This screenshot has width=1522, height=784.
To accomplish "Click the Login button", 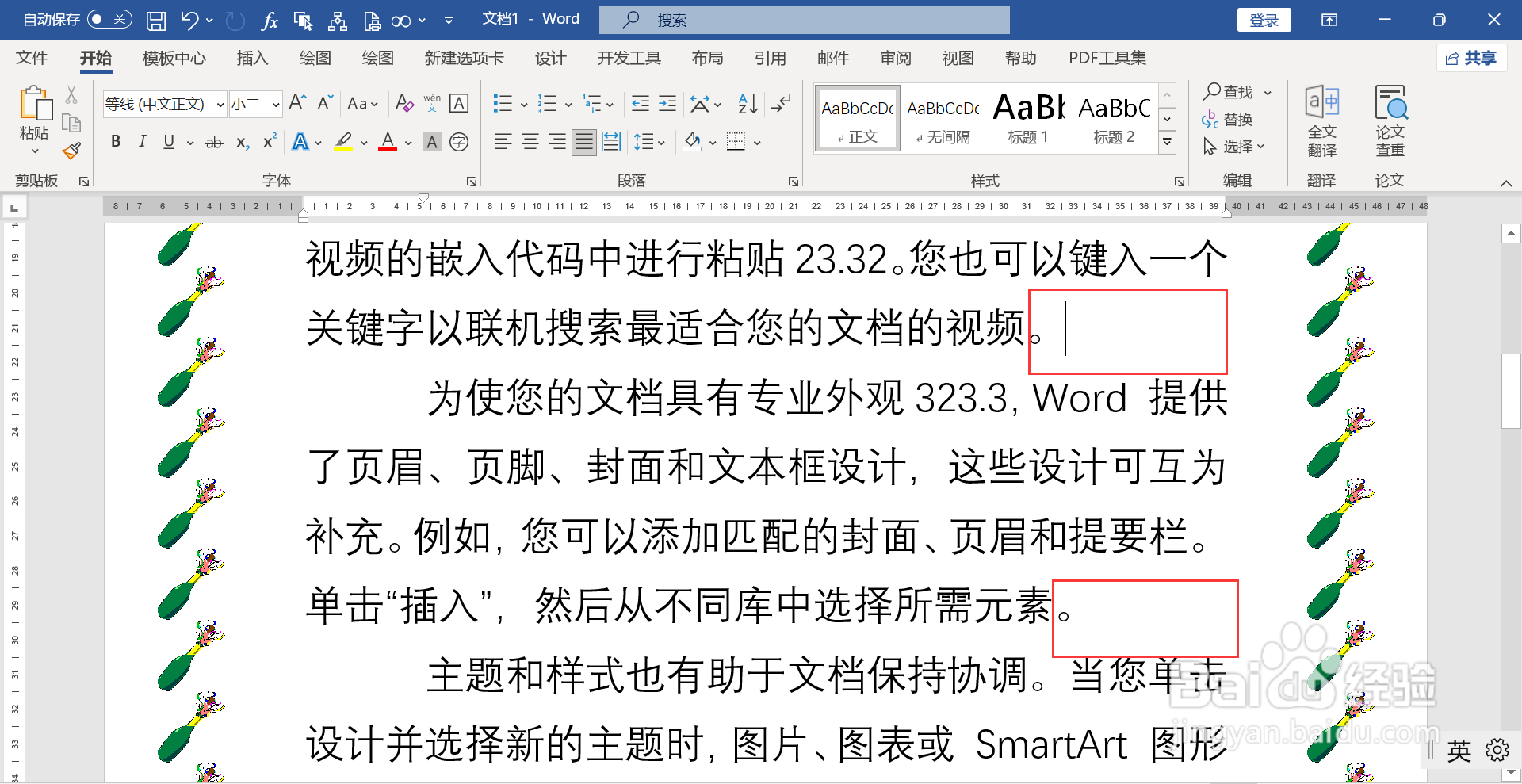I will pyautogui.click(x=1264, y=21).
